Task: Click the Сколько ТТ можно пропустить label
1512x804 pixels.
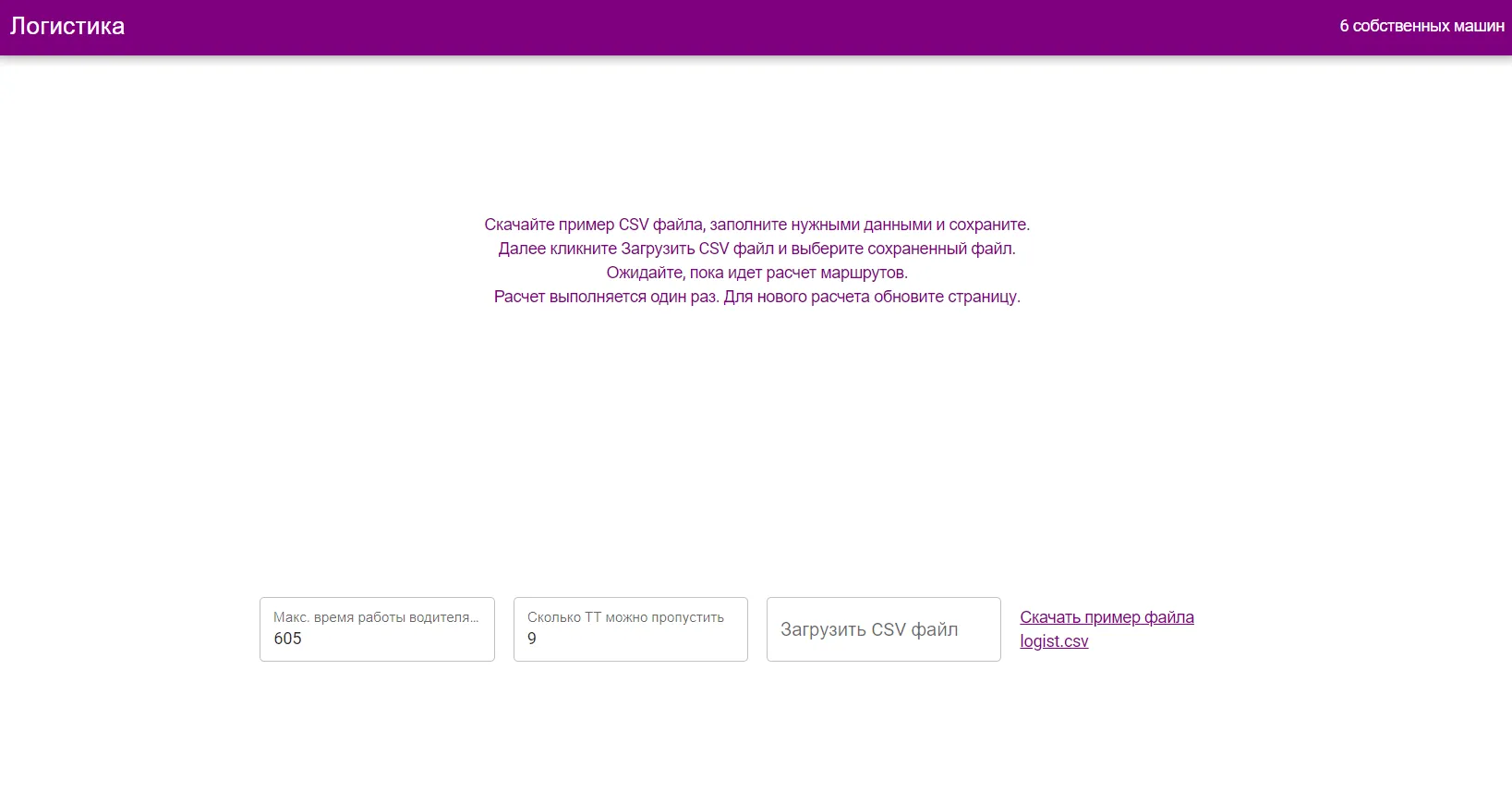Action: pos(625,617)
